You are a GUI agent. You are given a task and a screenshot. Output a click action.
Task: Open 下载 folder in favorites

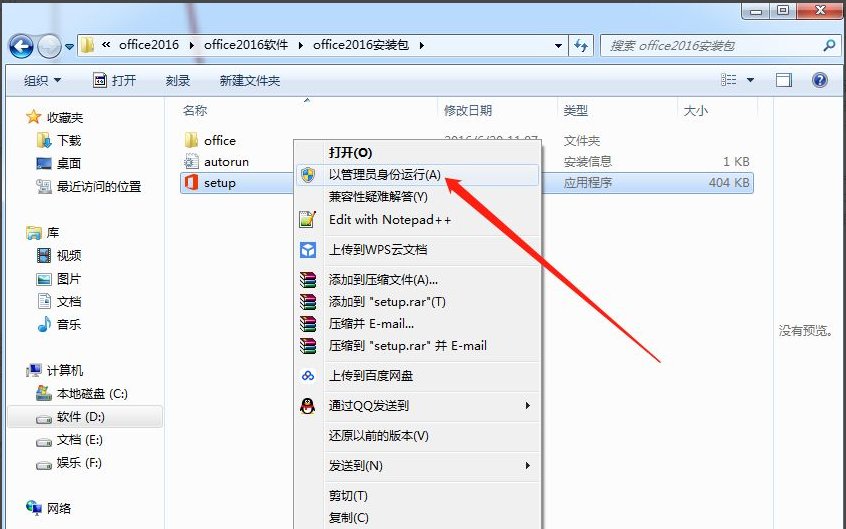pos(68,141)
